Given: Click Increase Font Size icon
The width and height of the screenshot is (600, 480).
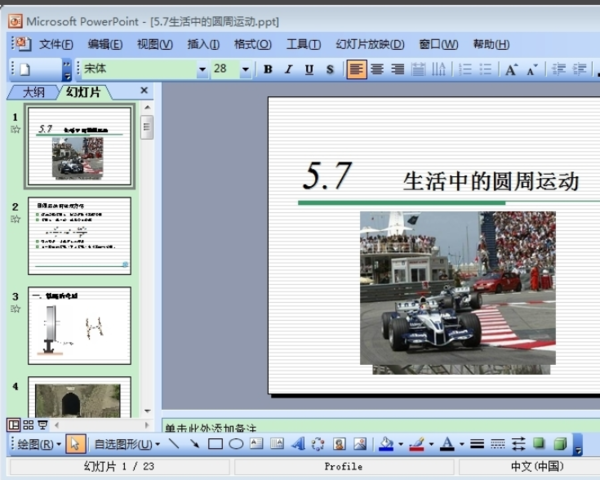Looking at the screenshot, I should click(x=511, y=69).
